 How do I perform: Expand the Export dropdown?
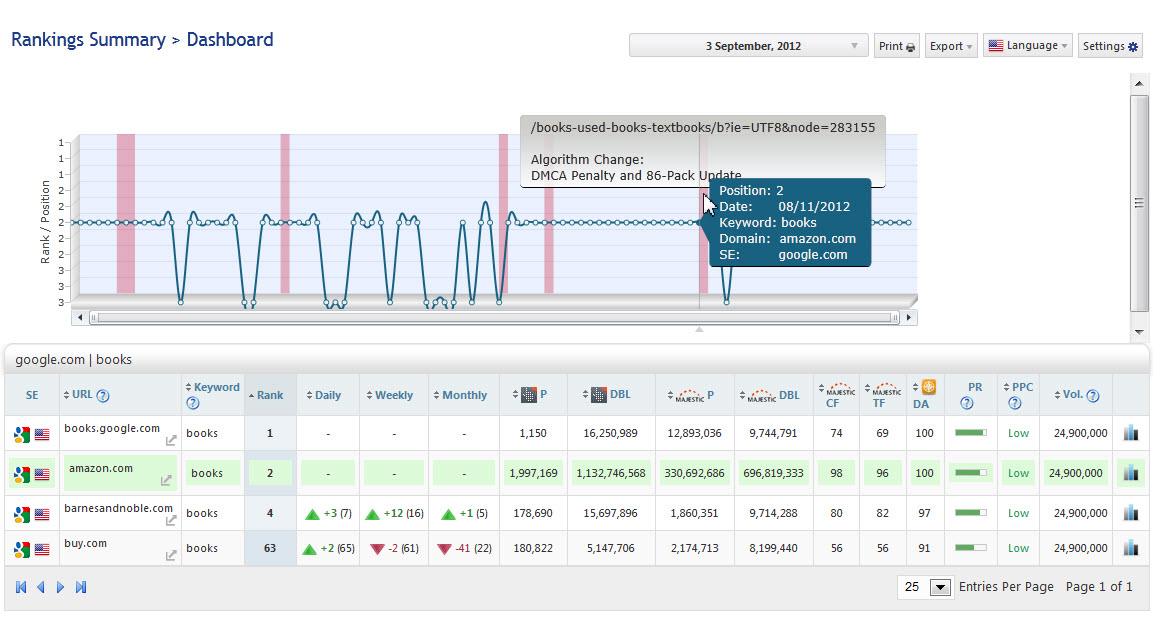pos(951,46)
